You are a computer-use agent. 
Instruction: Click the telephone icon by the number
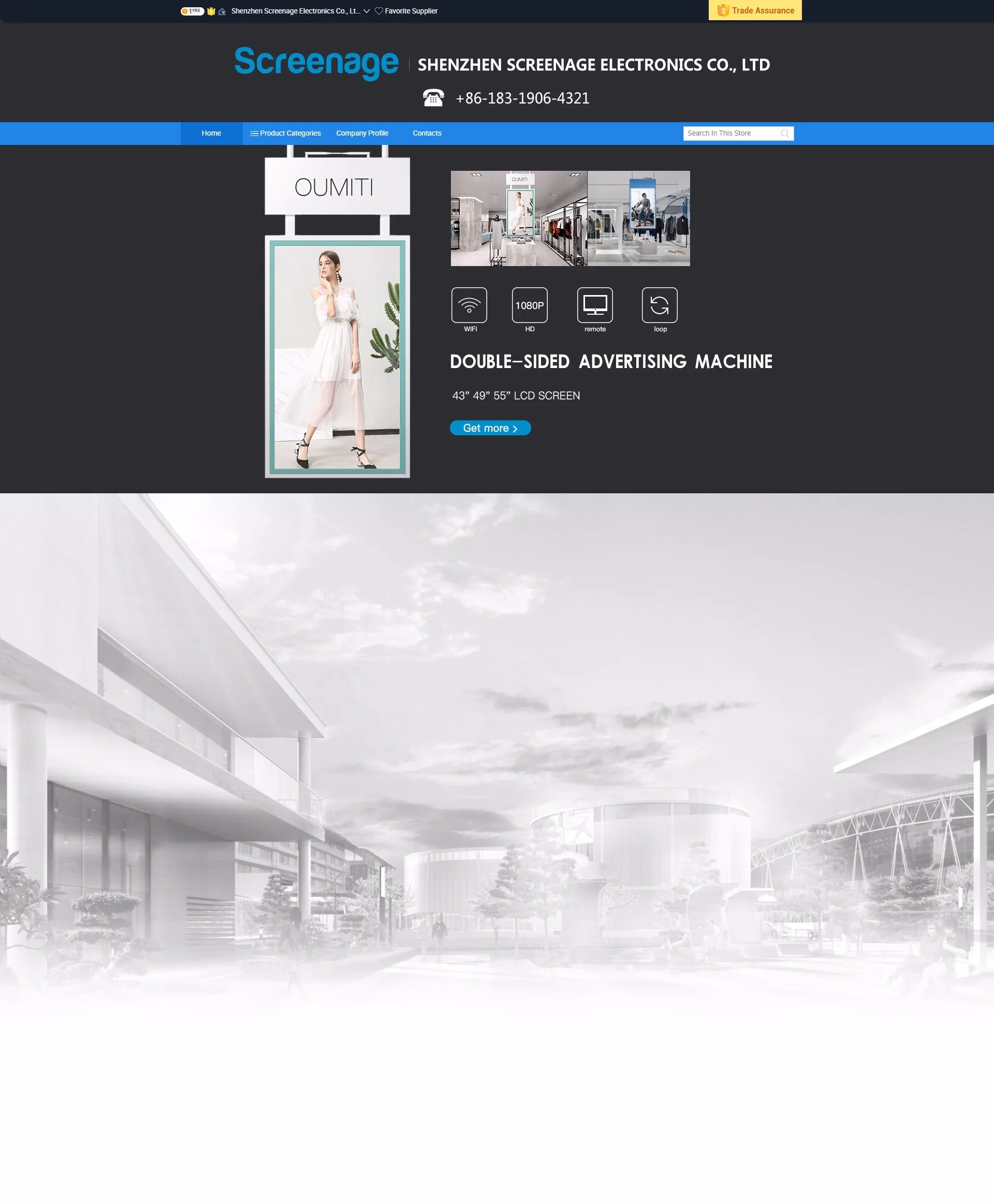click(433, 98)
